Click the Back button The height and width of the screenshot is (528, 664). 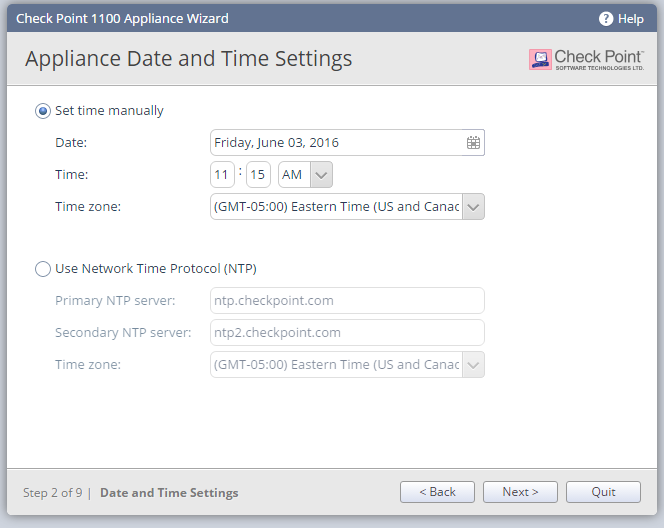click(437, 492)
